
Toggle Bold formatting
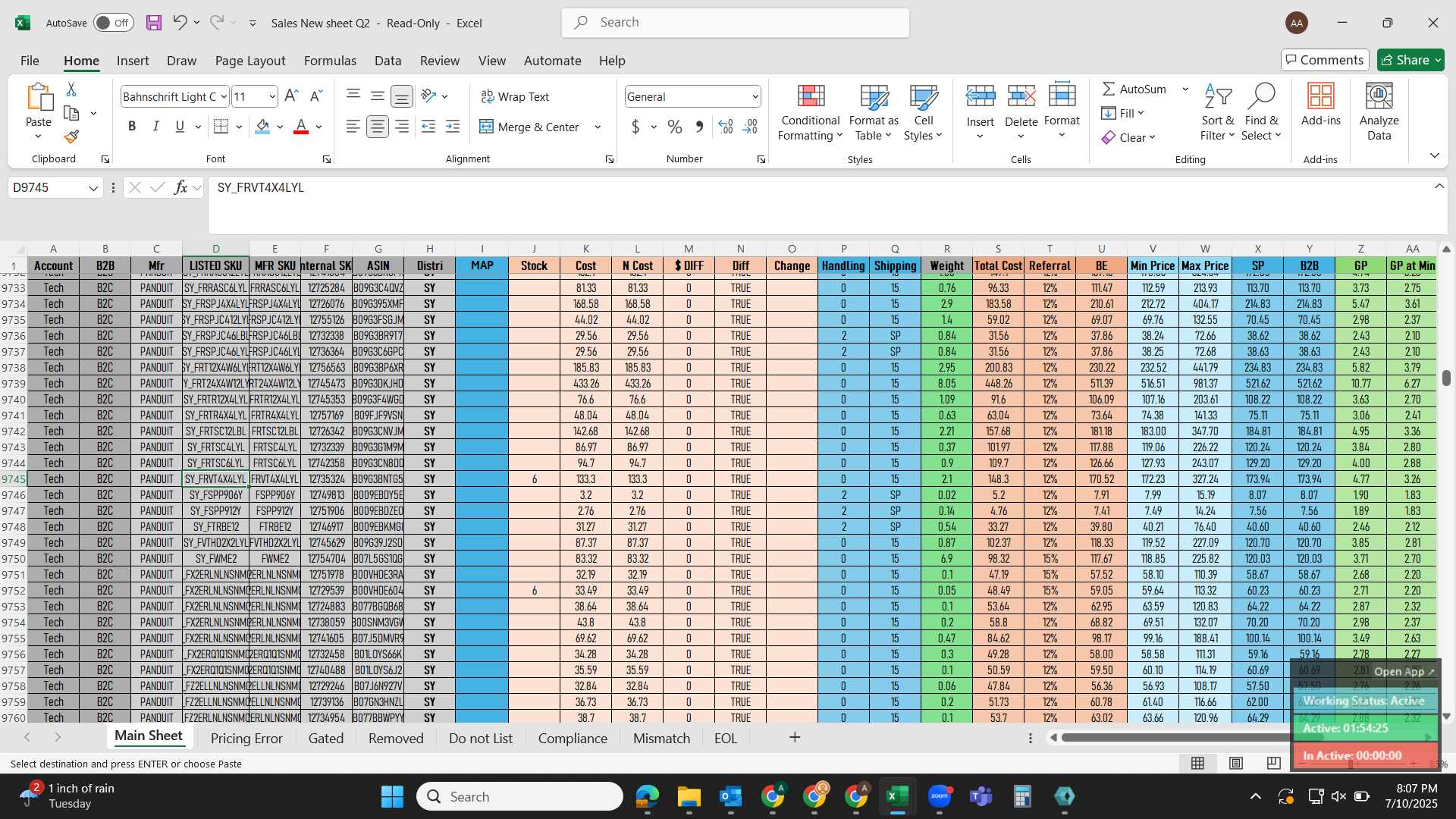[x=132, y=127]
